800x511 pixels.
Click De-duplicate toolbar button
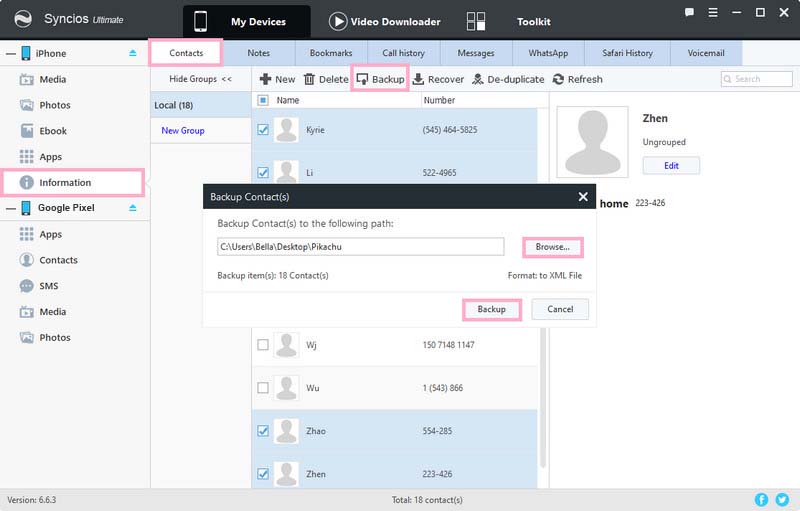point(508,79)
